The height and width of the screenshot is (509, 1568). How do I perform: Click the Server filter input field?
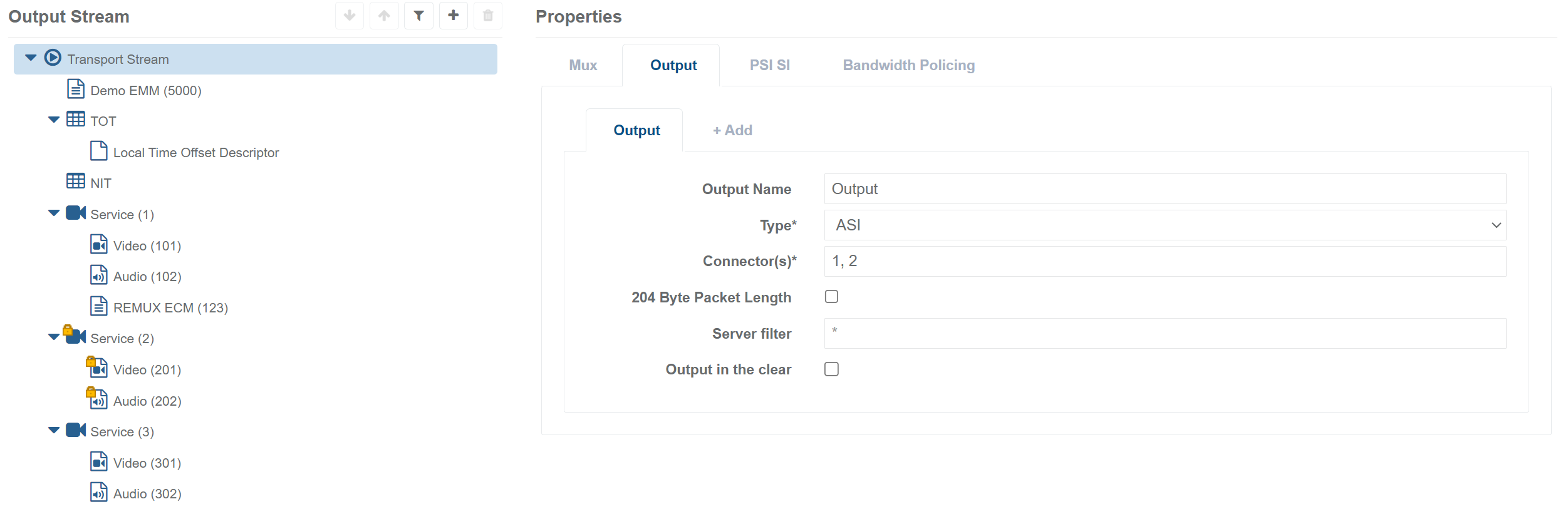pyautogui.click(x=1165, y=334)
